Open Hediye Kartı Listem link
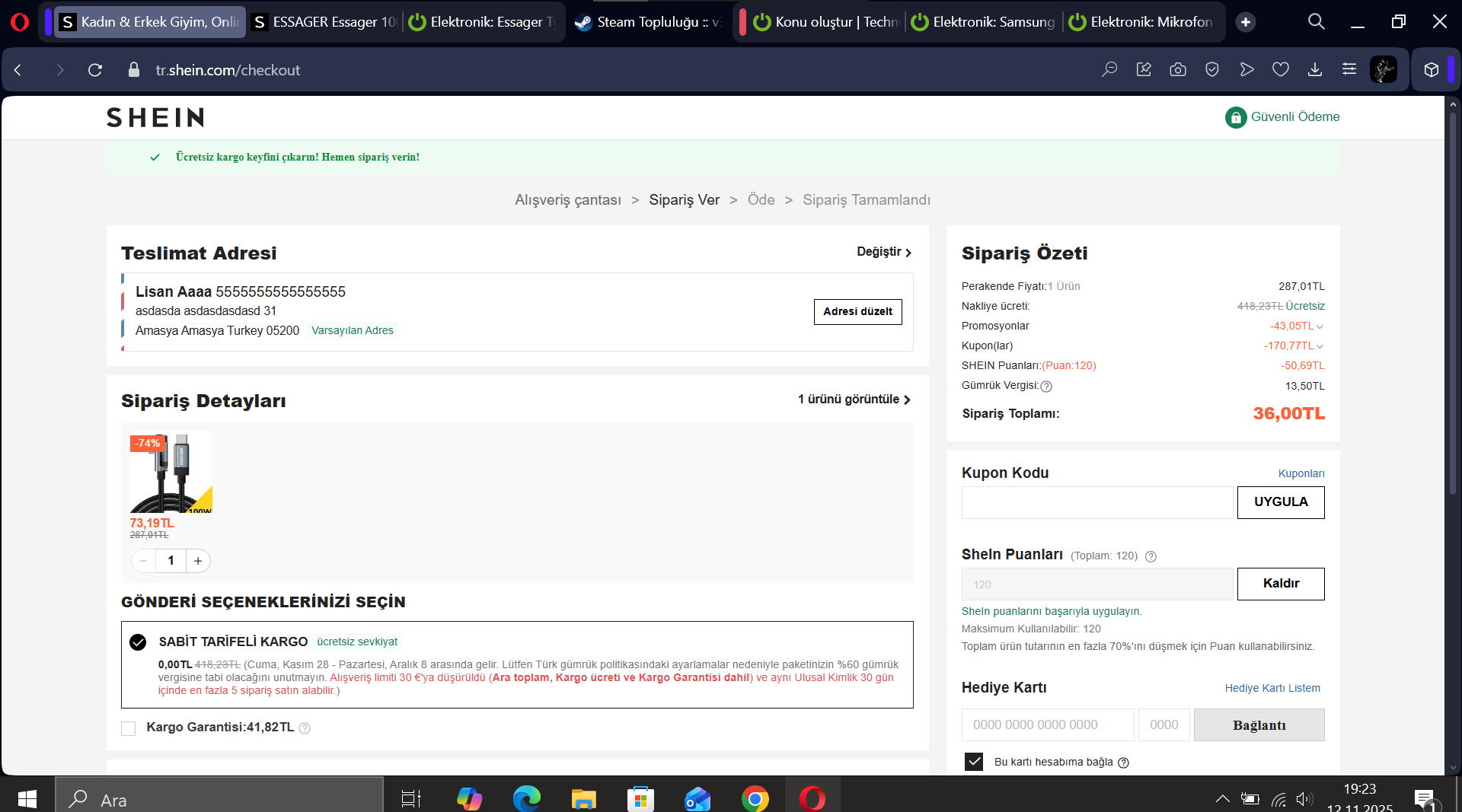1462x812 pixels. [1272, 688]
